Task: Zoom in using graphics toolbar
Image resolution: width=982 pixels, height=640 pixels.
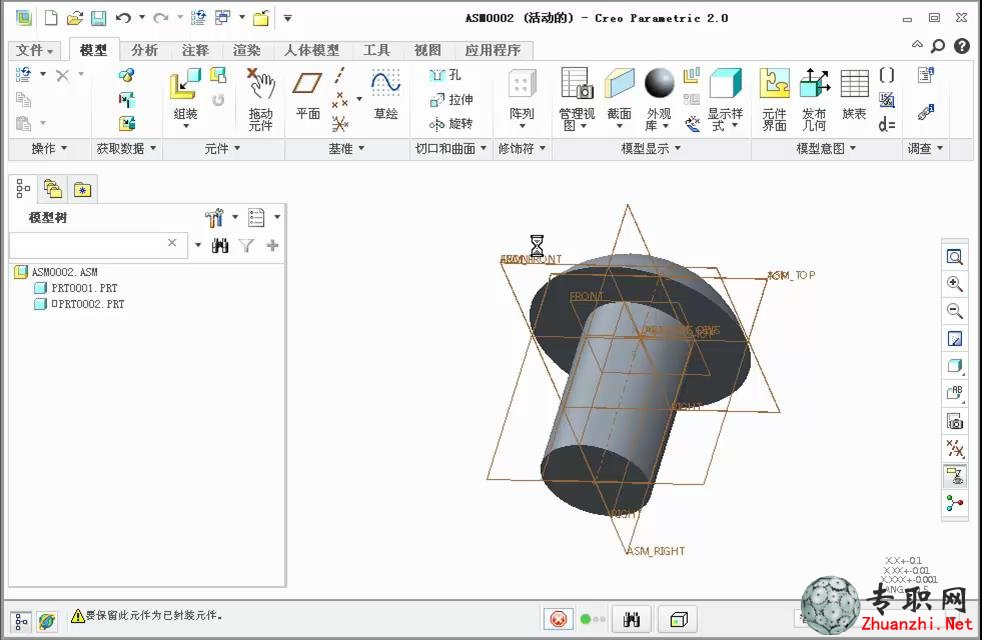Action: click(x=954, y=284)
